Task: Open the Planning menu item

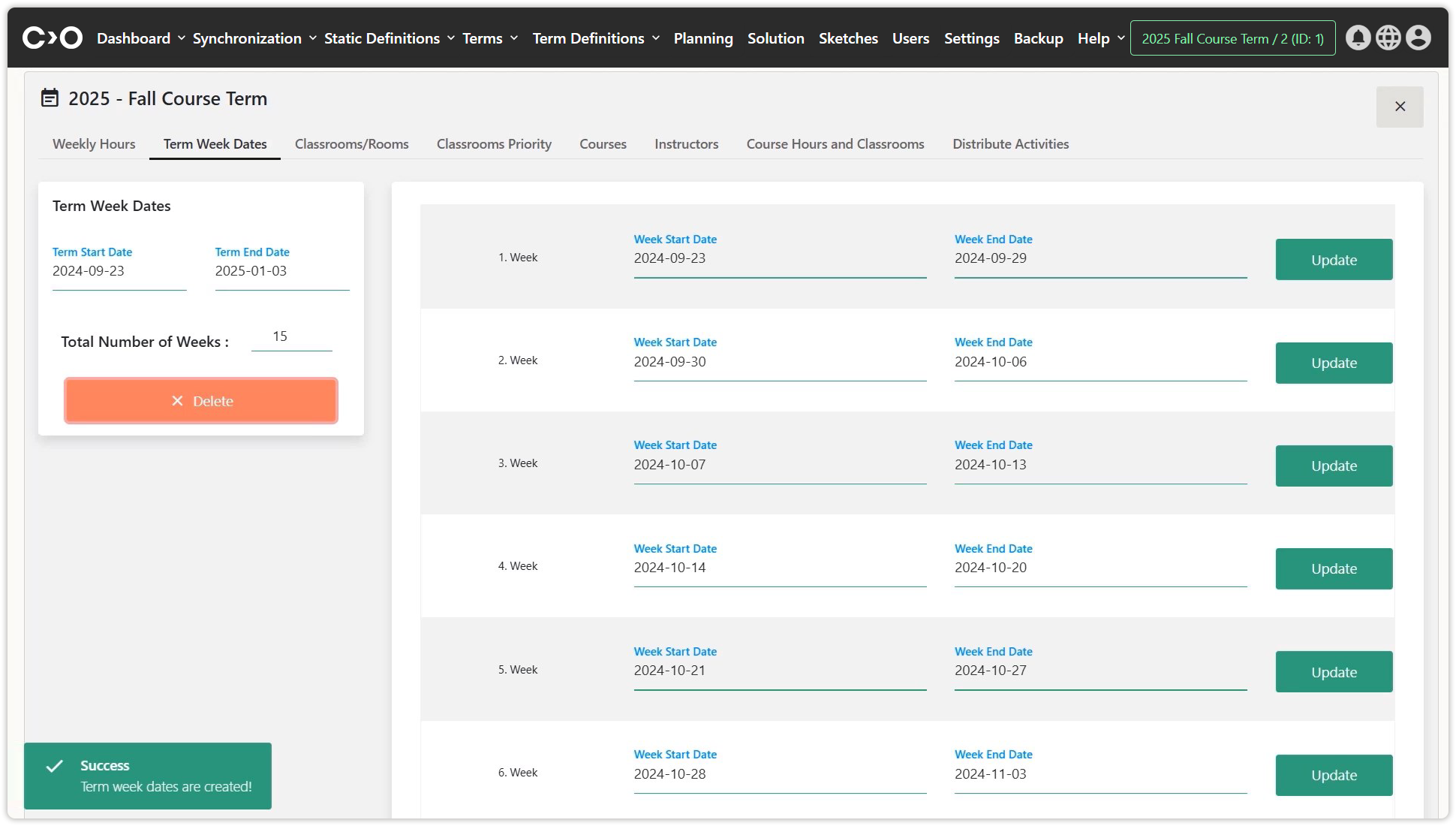Action: pyautogui.click(x=702, y=38)
